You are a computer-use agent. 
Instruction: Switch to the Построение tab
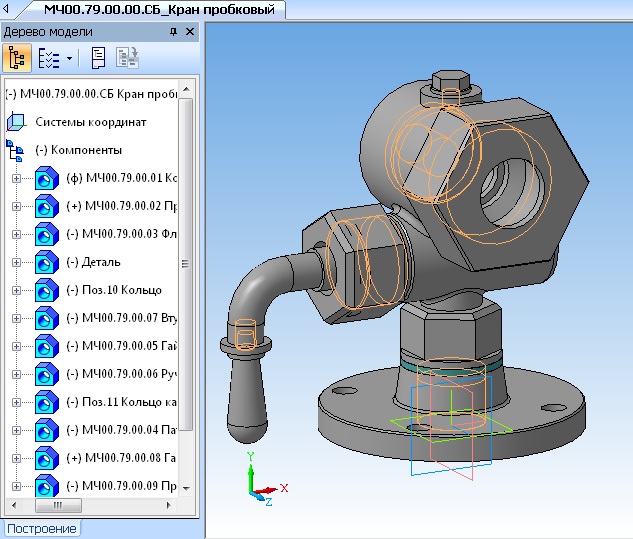42,528
